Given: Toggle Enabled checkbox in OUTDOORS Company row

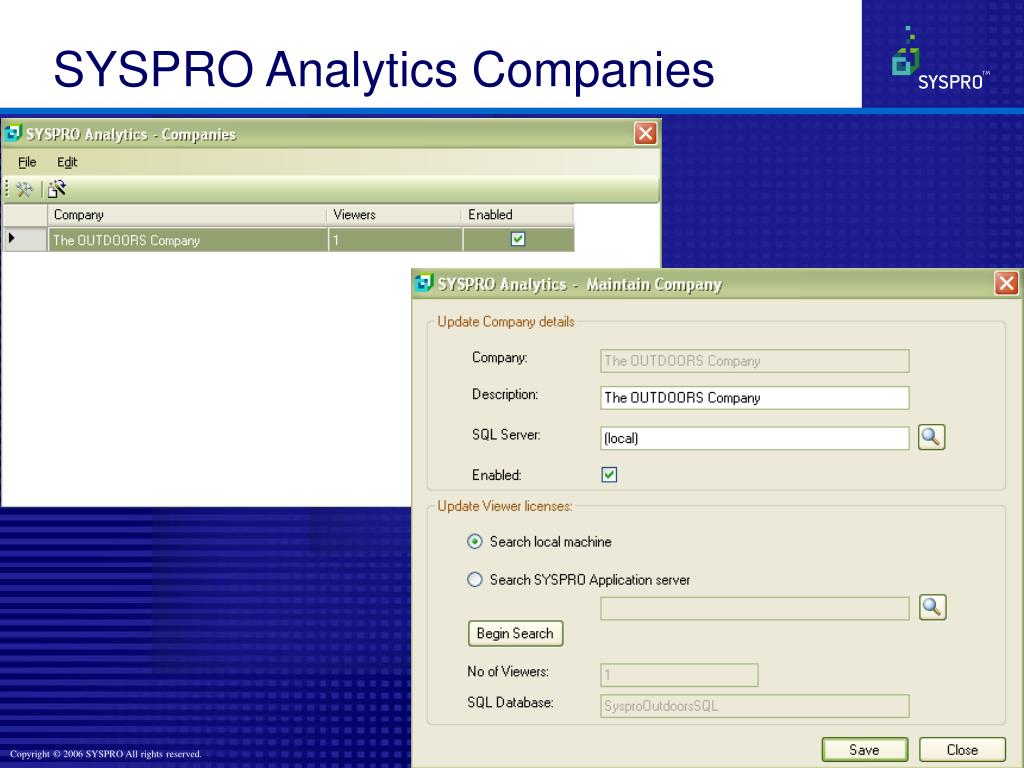Looking at the screenshot, I should (x=518, y=239).
